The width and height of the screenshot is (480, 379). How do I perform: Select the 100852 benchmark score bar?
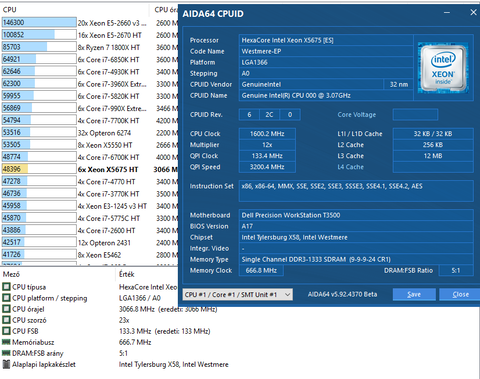[39, 35]
